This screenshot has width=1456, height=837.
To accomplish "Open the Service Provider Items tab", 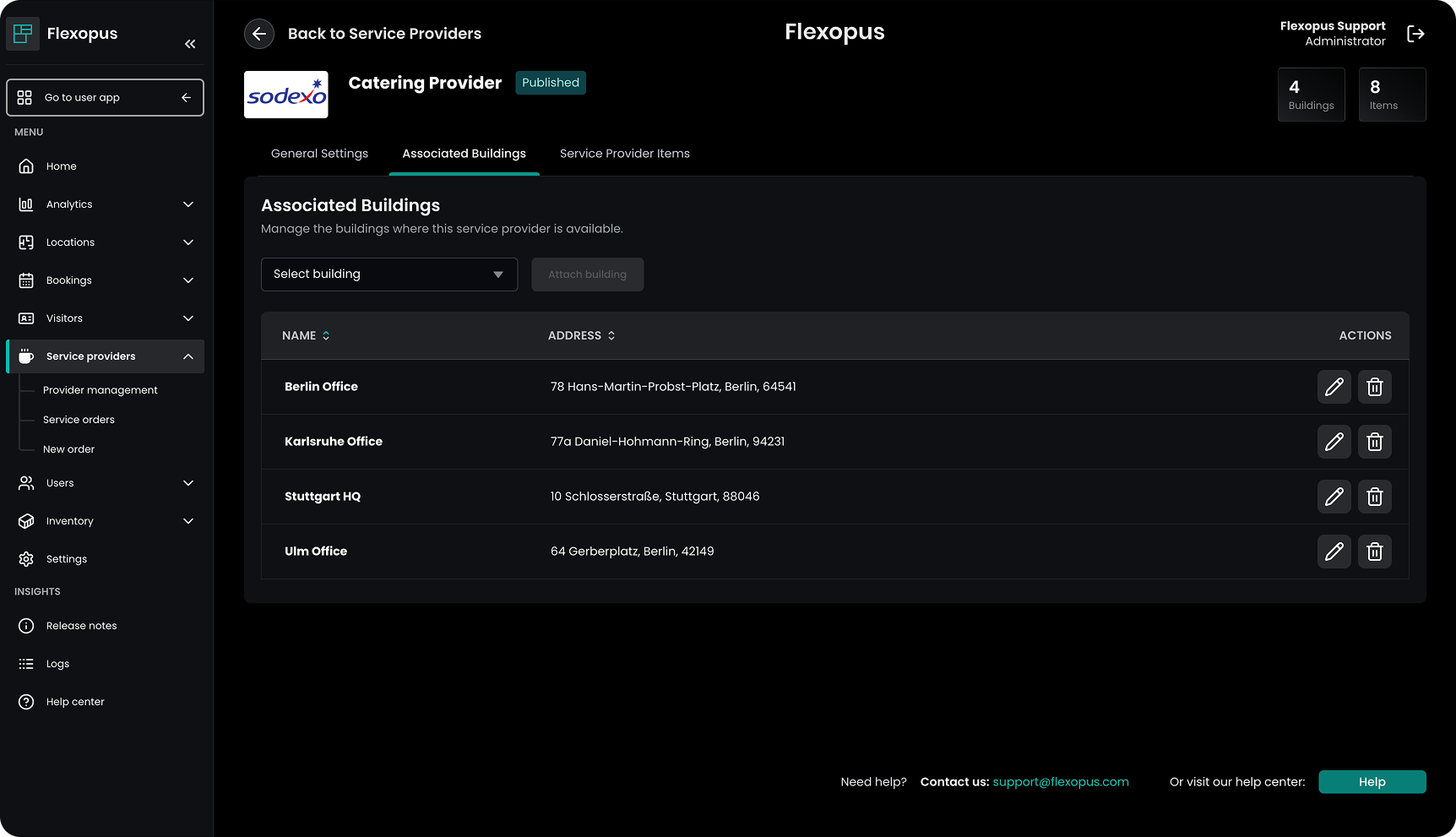I will pos(624,154).
